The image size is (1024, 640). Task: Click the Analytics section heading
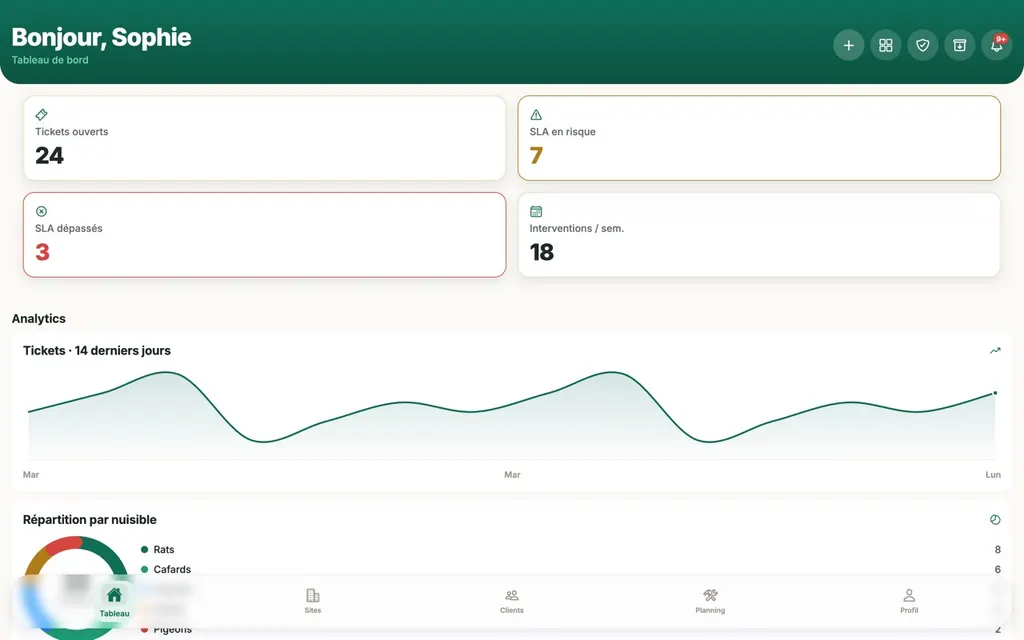pos(39,319)
